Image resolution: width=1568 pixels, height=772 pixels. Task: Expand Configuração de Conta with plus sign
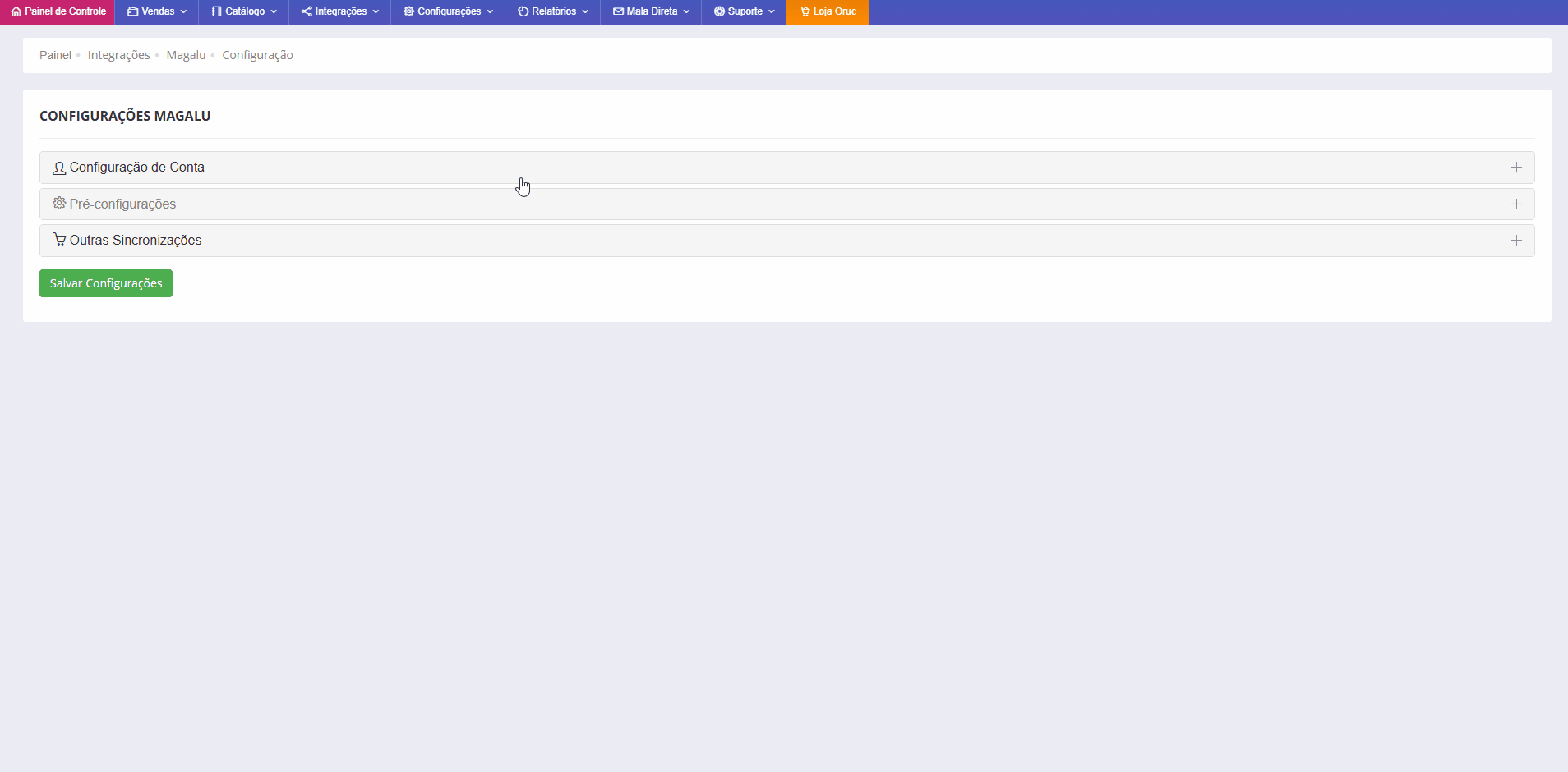tap(1516, 168)
